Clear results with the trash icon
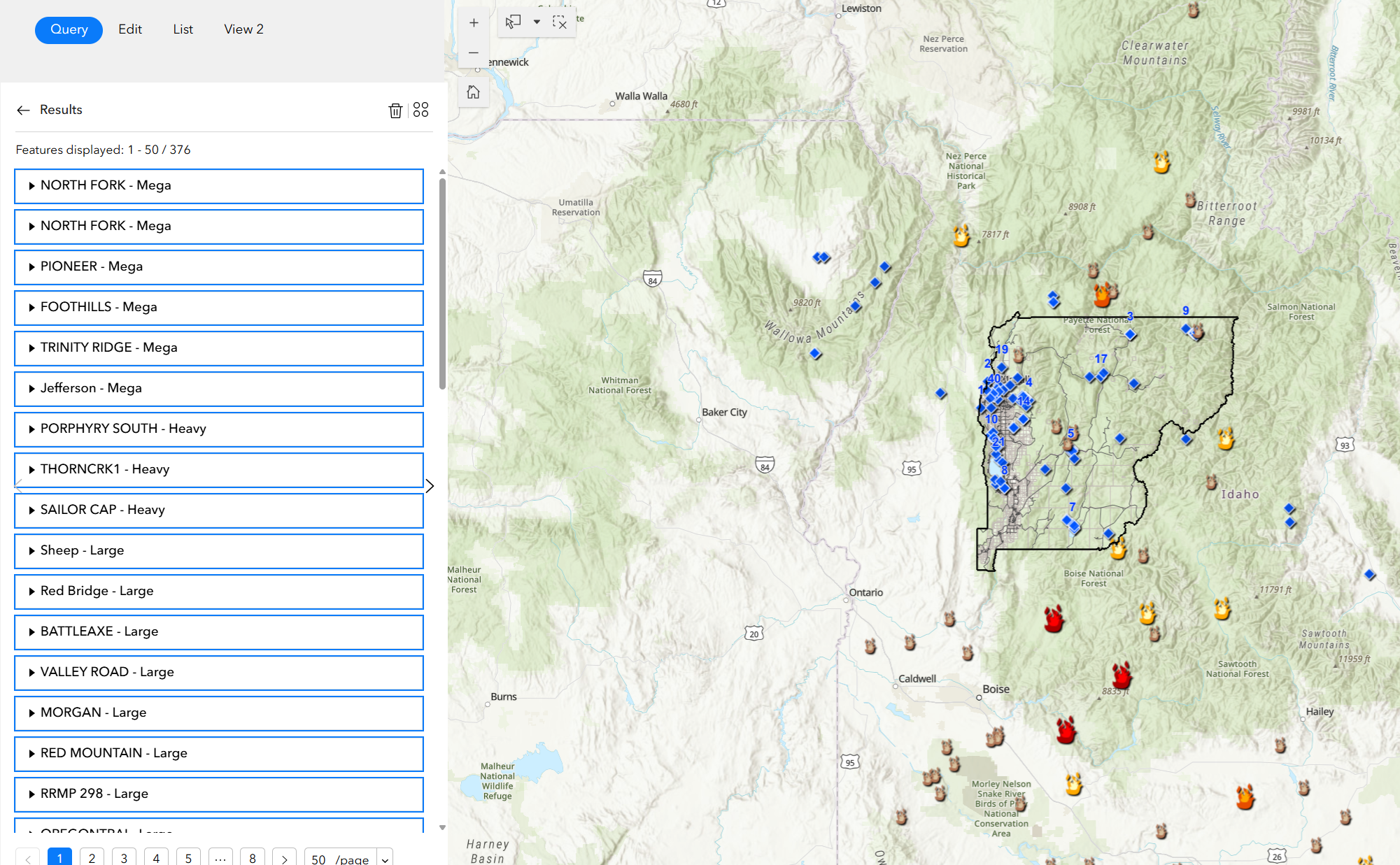 pyautogui.click(x=395, y=110)
